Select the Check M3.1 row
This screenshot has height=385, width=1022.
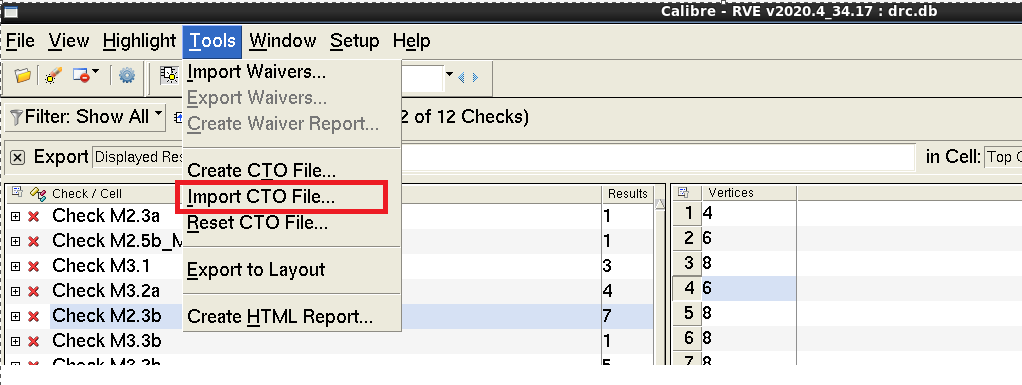pyautogui.click(x=101, y=266)
